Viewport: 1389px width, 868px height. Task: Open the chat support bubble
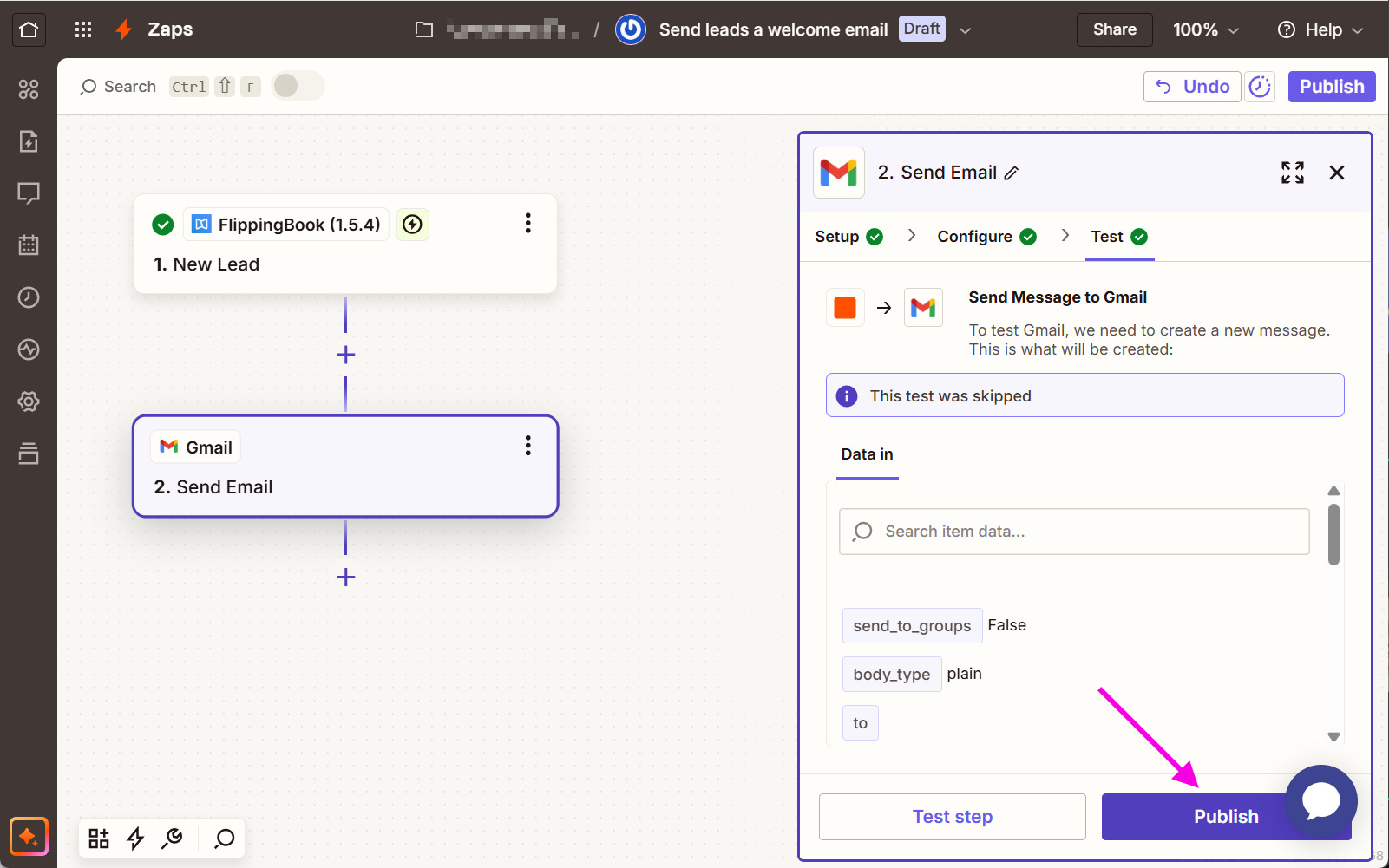pos(1321,801)
